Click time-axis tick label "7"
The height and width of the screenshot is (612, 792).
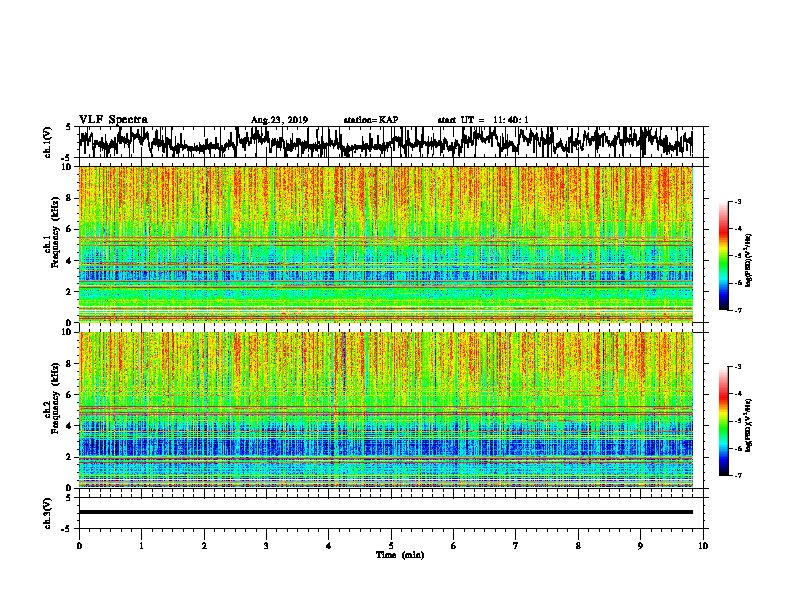tap(516, 546)
